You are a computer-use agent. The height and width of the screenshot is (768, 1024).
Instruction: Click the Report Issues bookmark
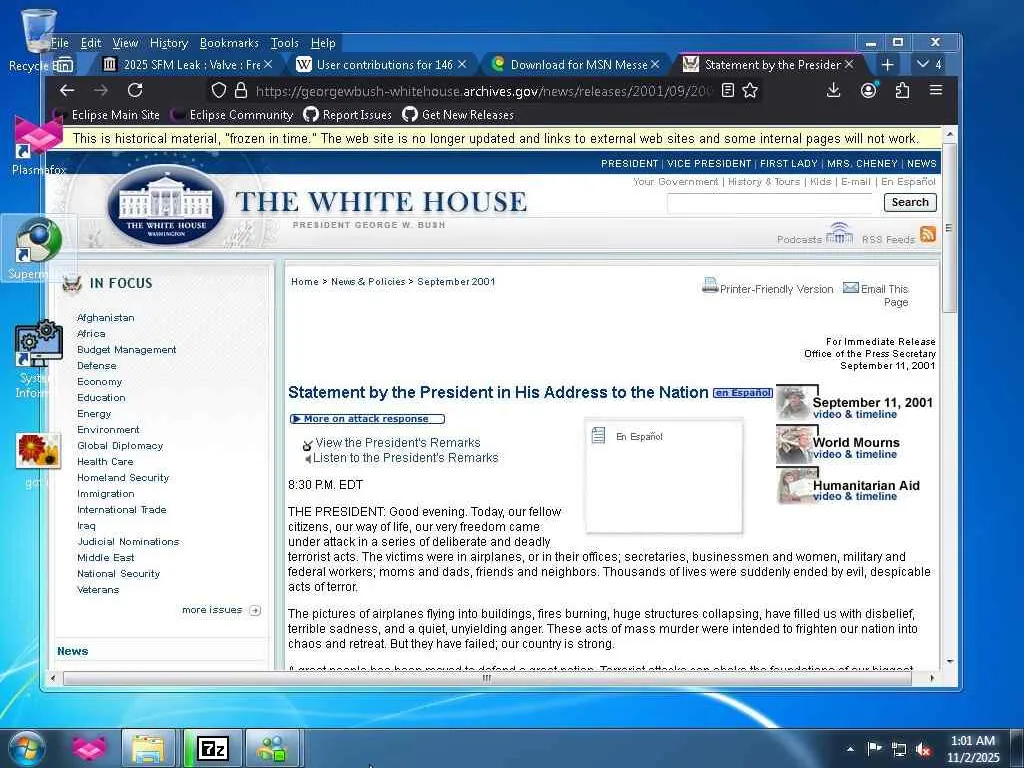[x=347, y=115]
